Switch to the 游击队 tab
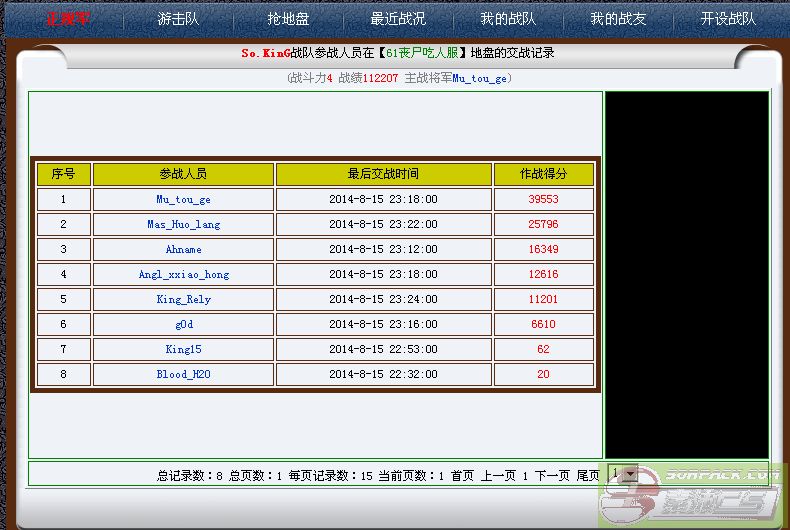 178,19
